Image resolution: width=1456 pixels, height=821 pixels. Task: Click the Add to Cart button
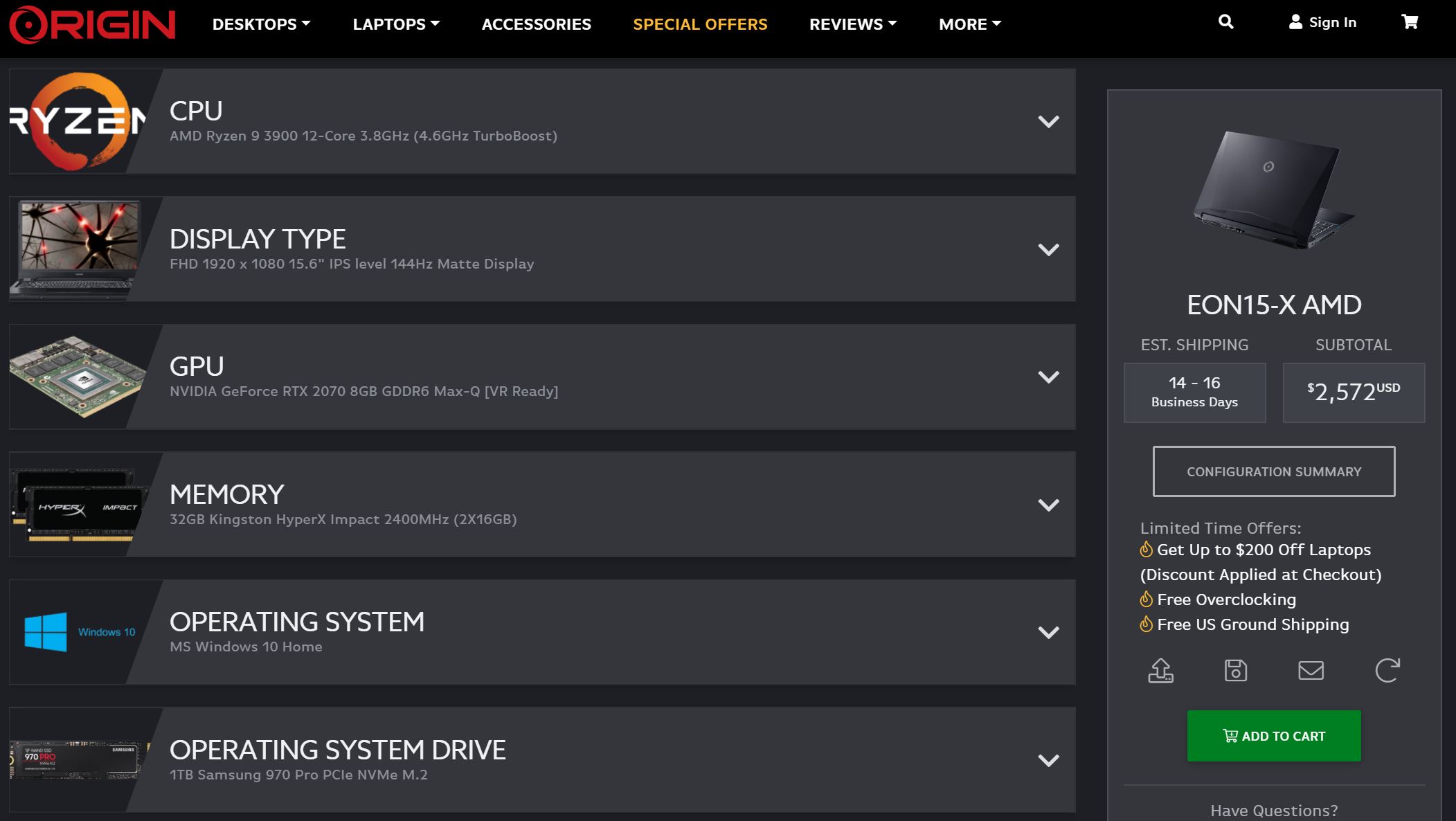1274,736
